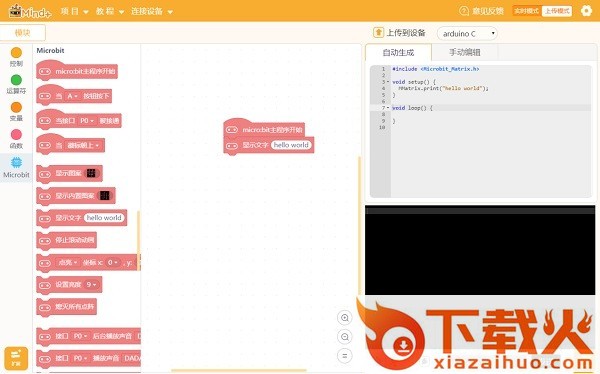Click the #include code line

point(435,69)
